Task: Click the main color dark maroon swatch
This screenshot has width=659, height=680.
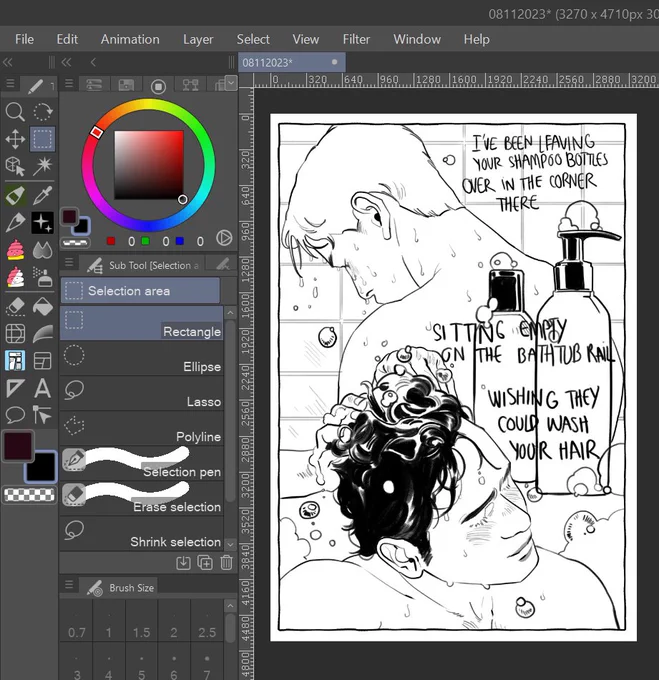Action: 18,446
